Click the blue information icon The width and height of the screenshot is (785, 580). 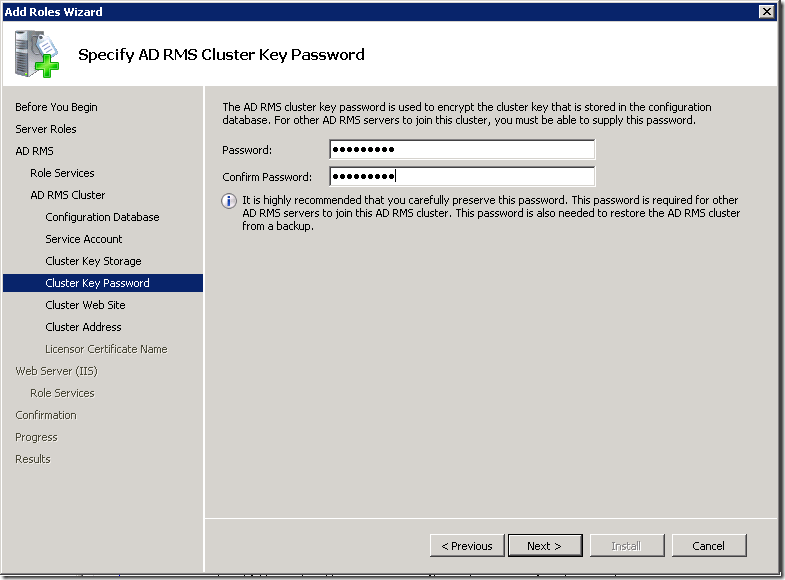[x=229, y=201]
